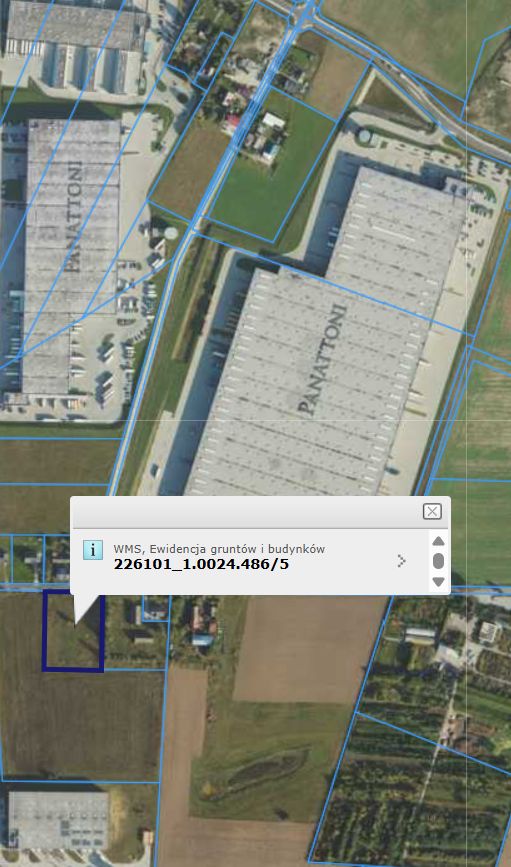
Task: Click 'WMS, Ewidencja gruntów i budynków' label
Action: (x=219, y=549)
